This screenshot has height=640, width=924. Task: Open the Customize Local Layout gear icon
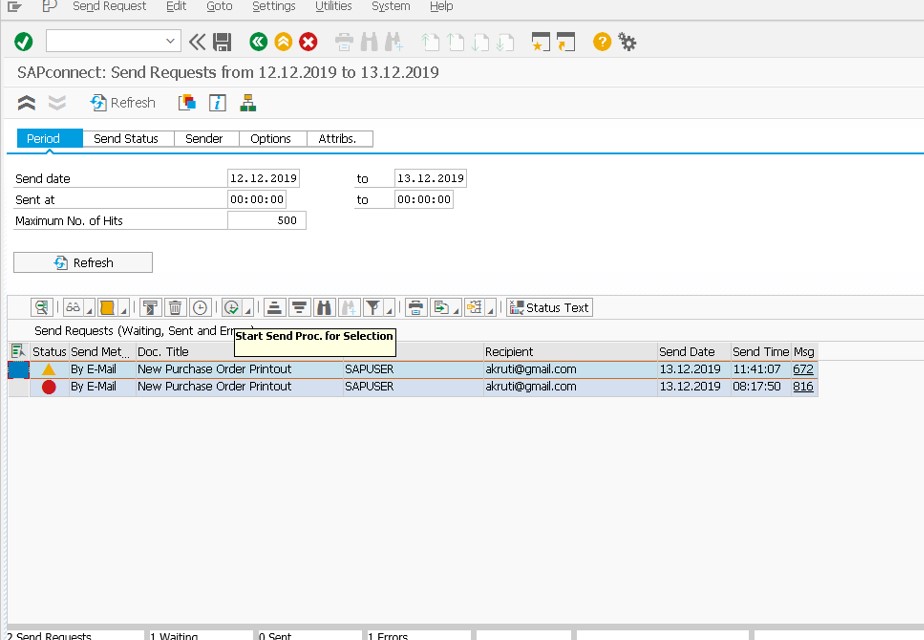point(627,42)
